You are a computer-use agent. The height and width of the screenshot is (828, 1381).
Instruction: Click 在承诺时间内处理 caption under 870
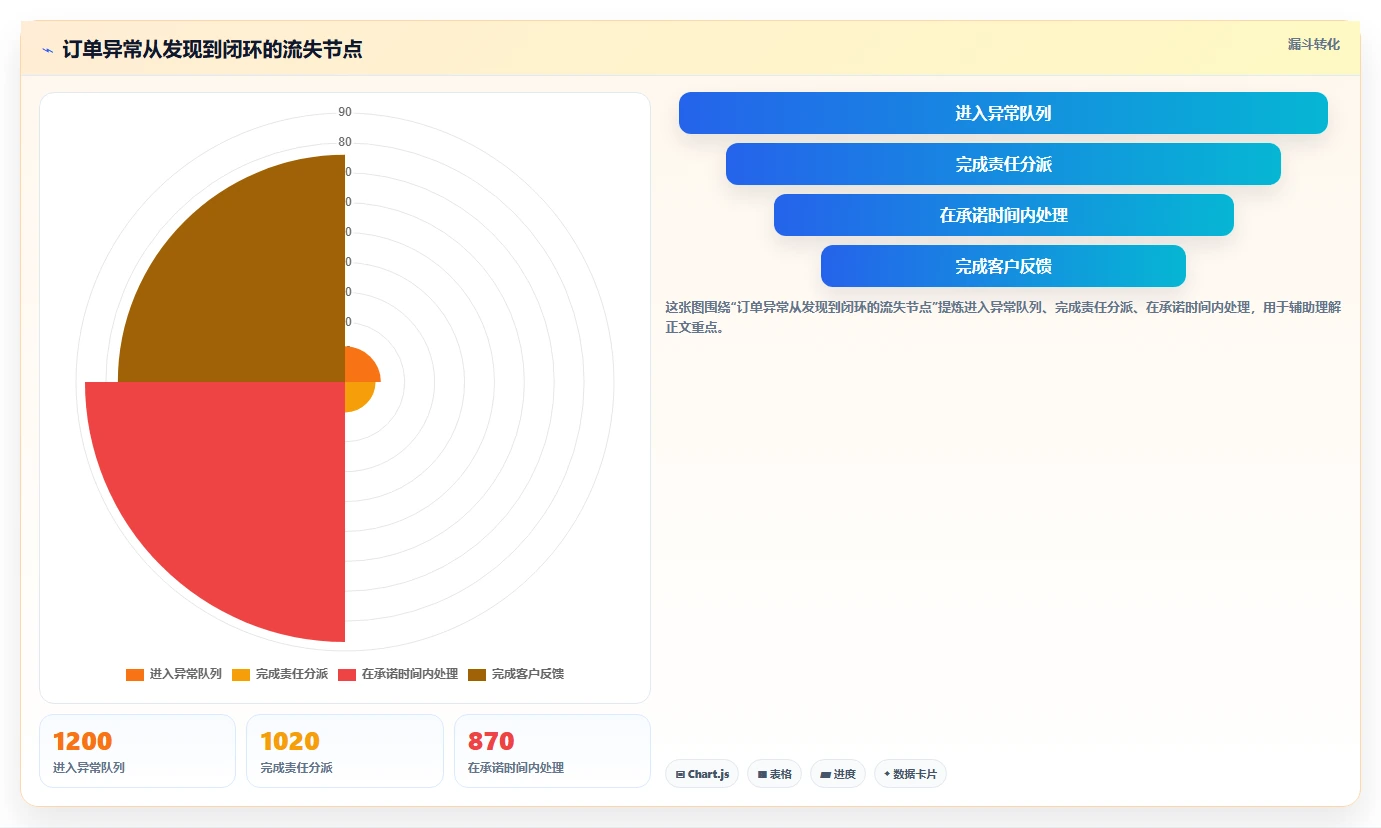(x=516, y=768)
